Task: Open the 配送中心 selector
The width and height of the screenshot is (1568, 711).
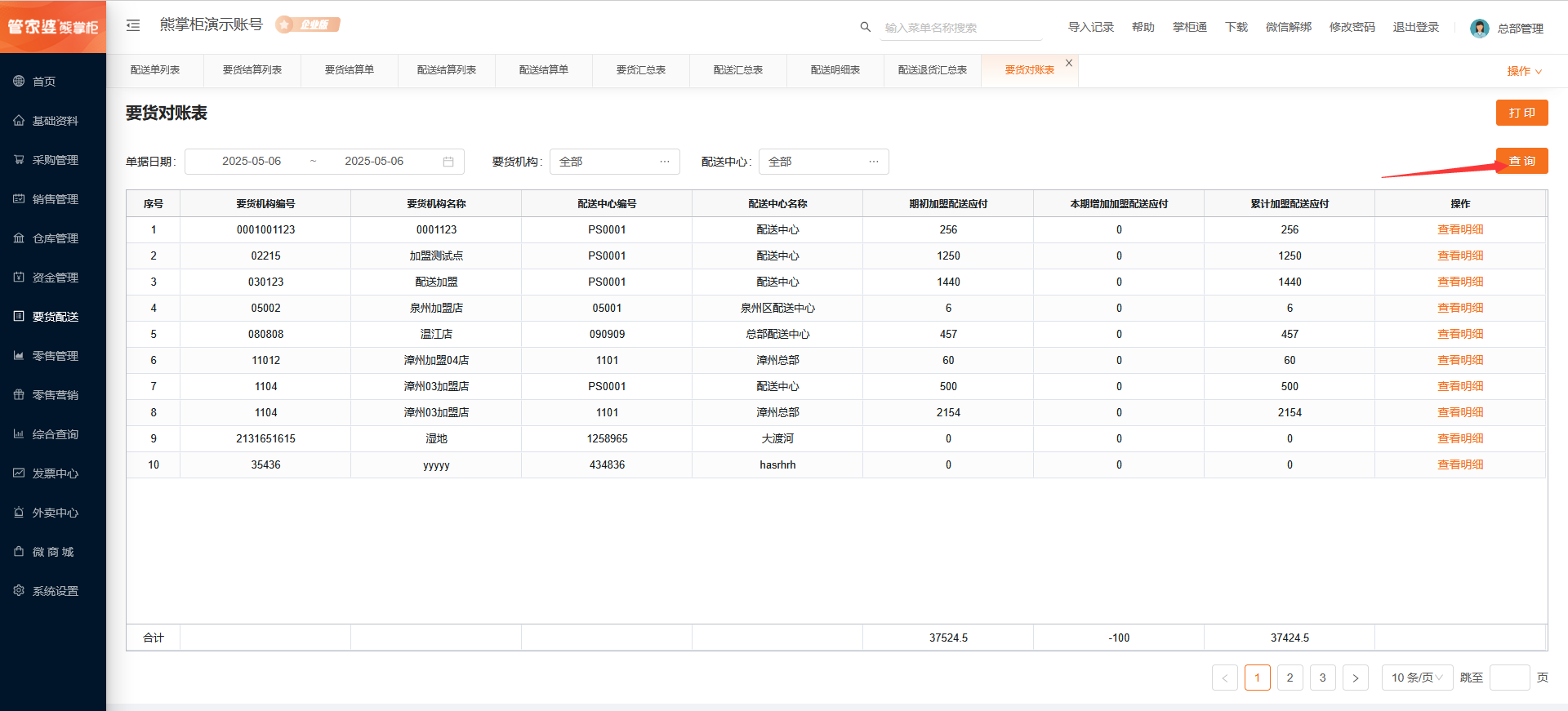Action: [x=823, y=162]
